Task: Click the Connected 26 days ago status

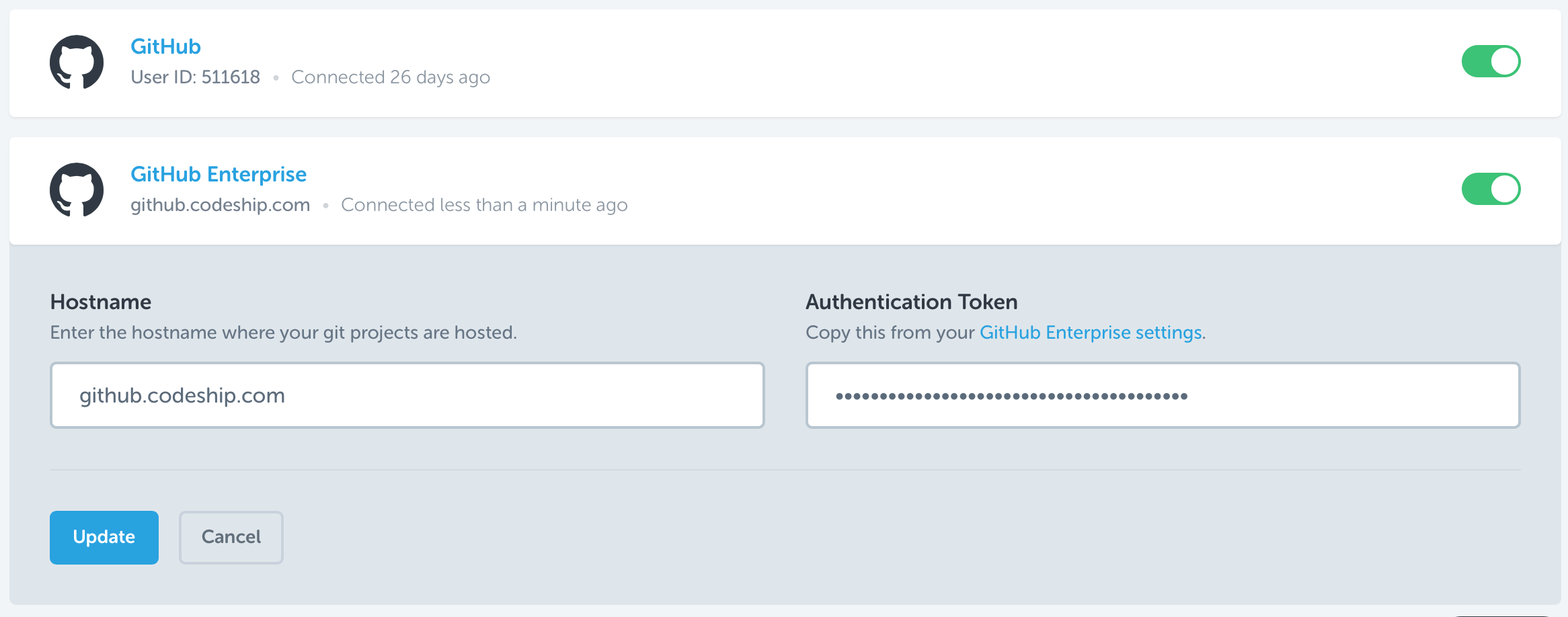Action: [x=390, y=77]
